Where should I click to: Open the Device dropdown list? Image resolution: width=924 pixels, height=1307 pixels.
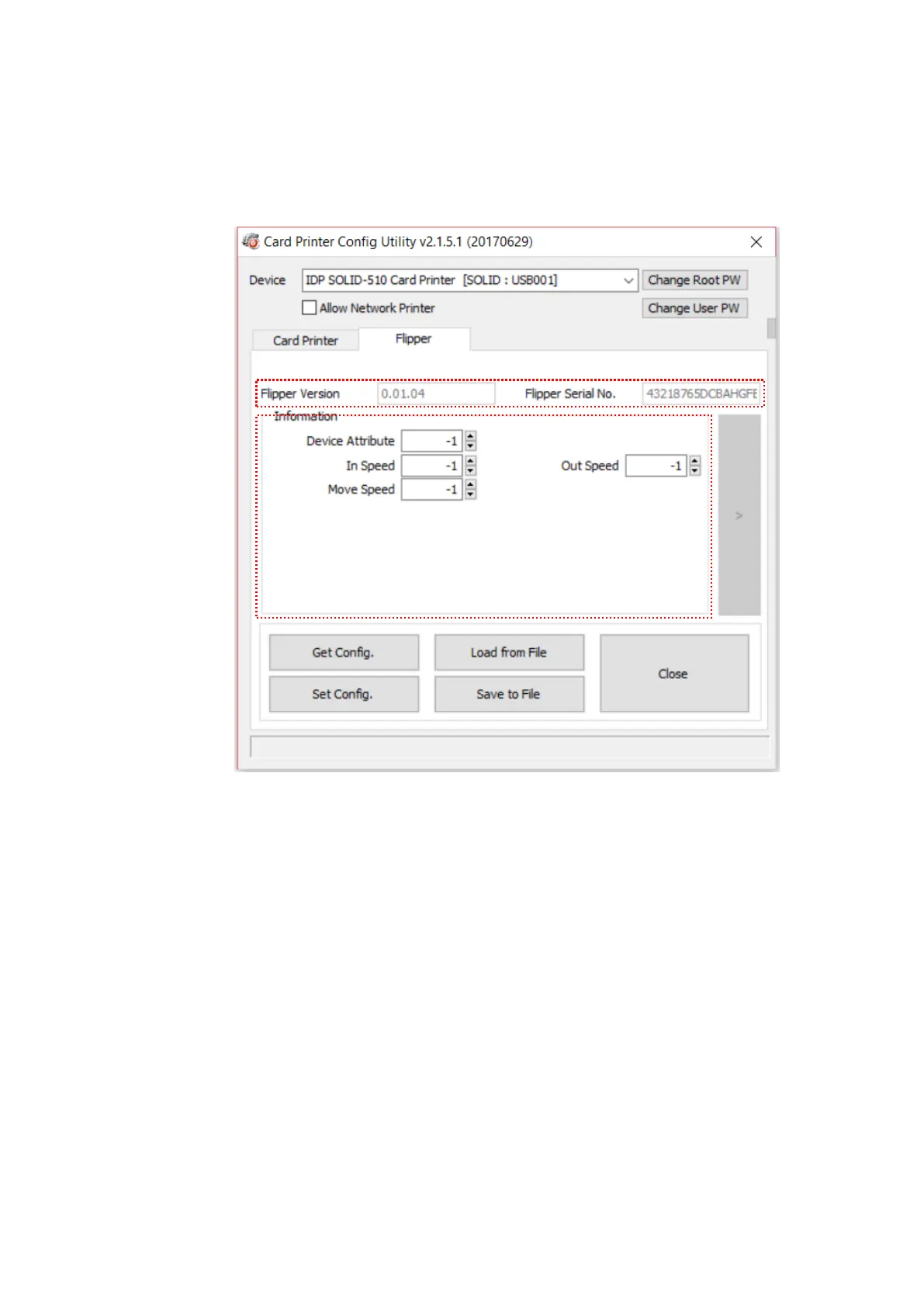tap(628, 280)
